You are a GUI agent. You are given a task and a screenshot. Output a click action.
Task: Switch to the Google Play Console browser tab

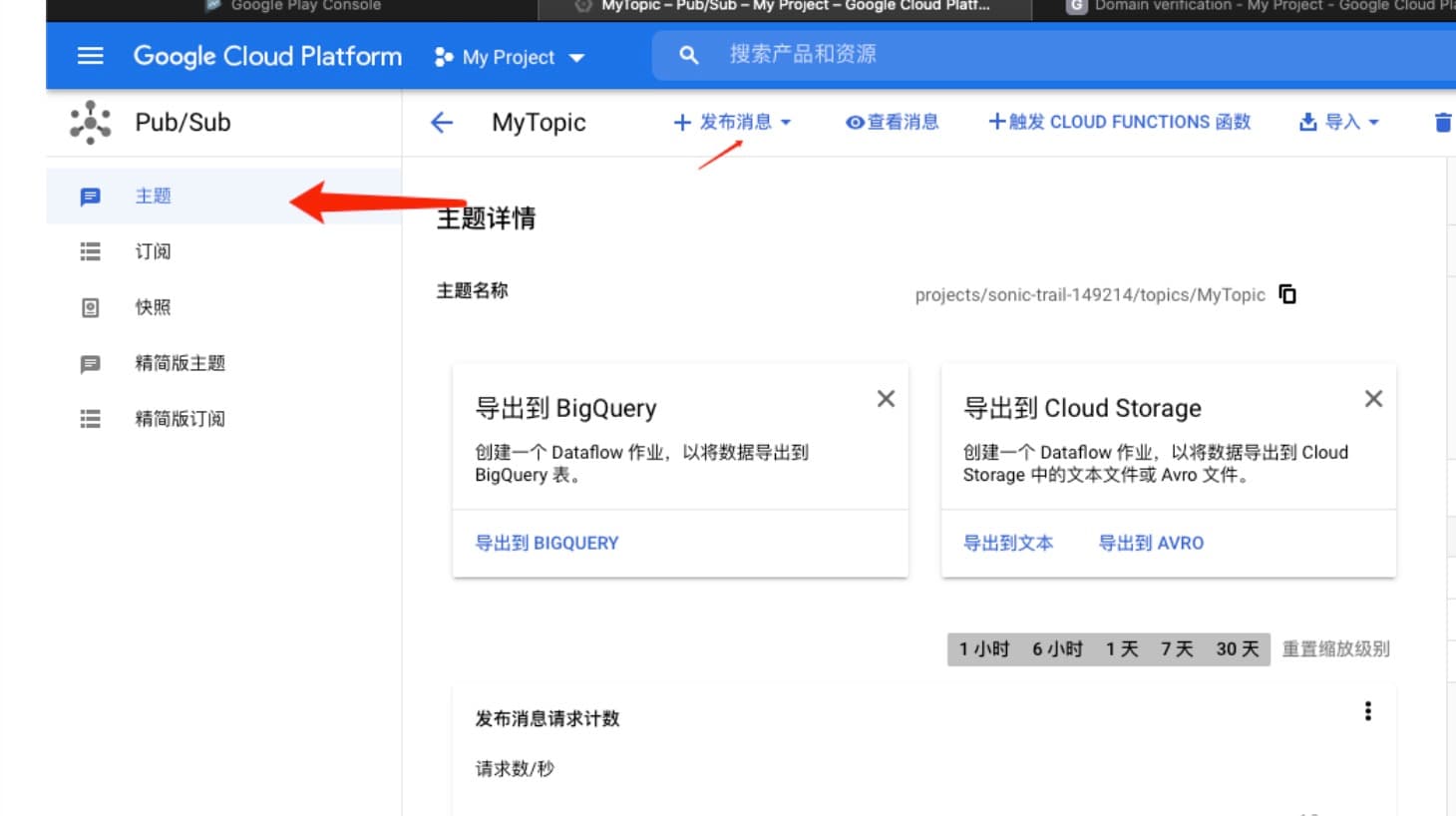click(x=292, y=7)
